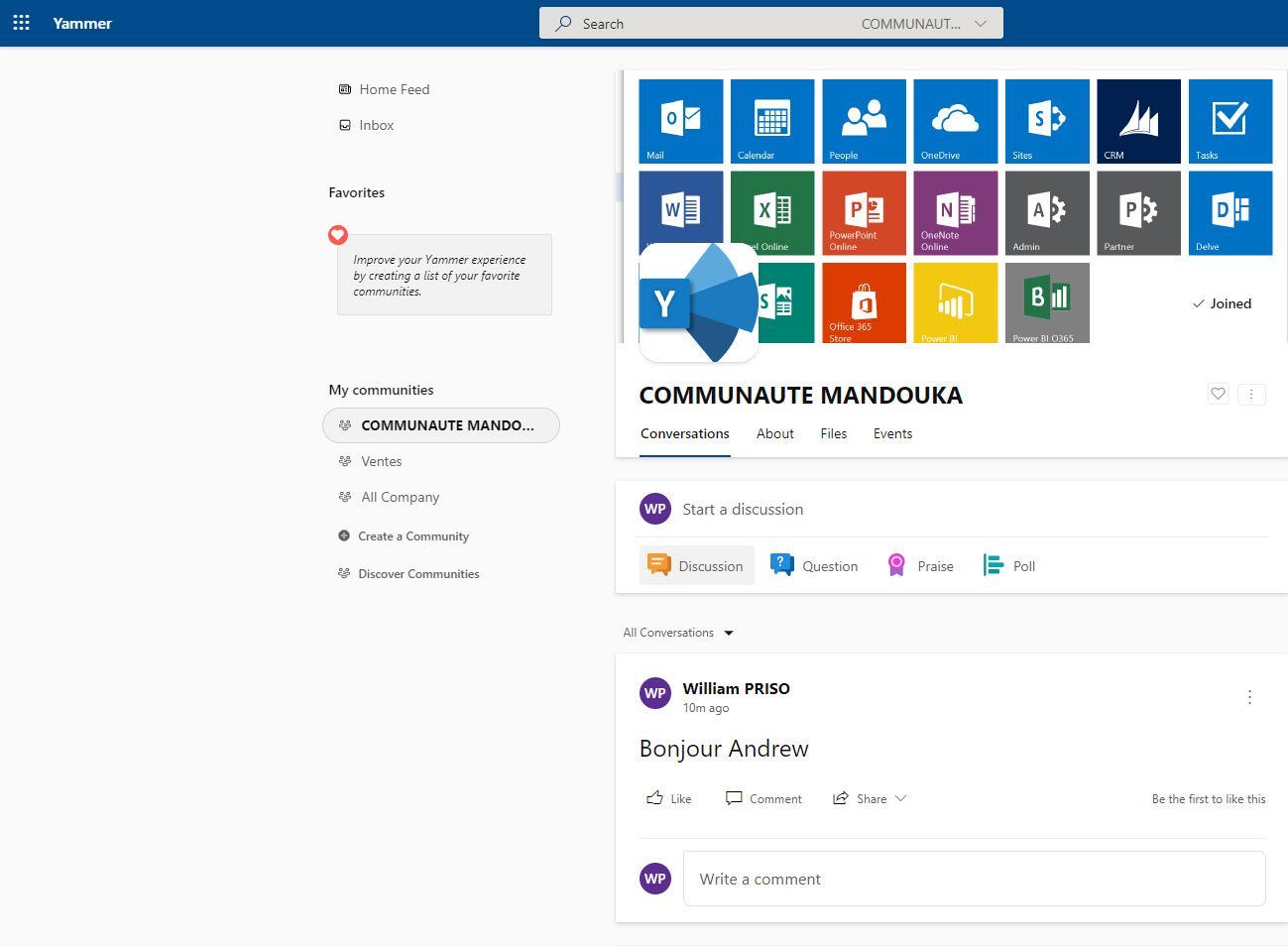Click the Be the first to like this text
The image size is (1288, 947).
tap(1209, 799)
